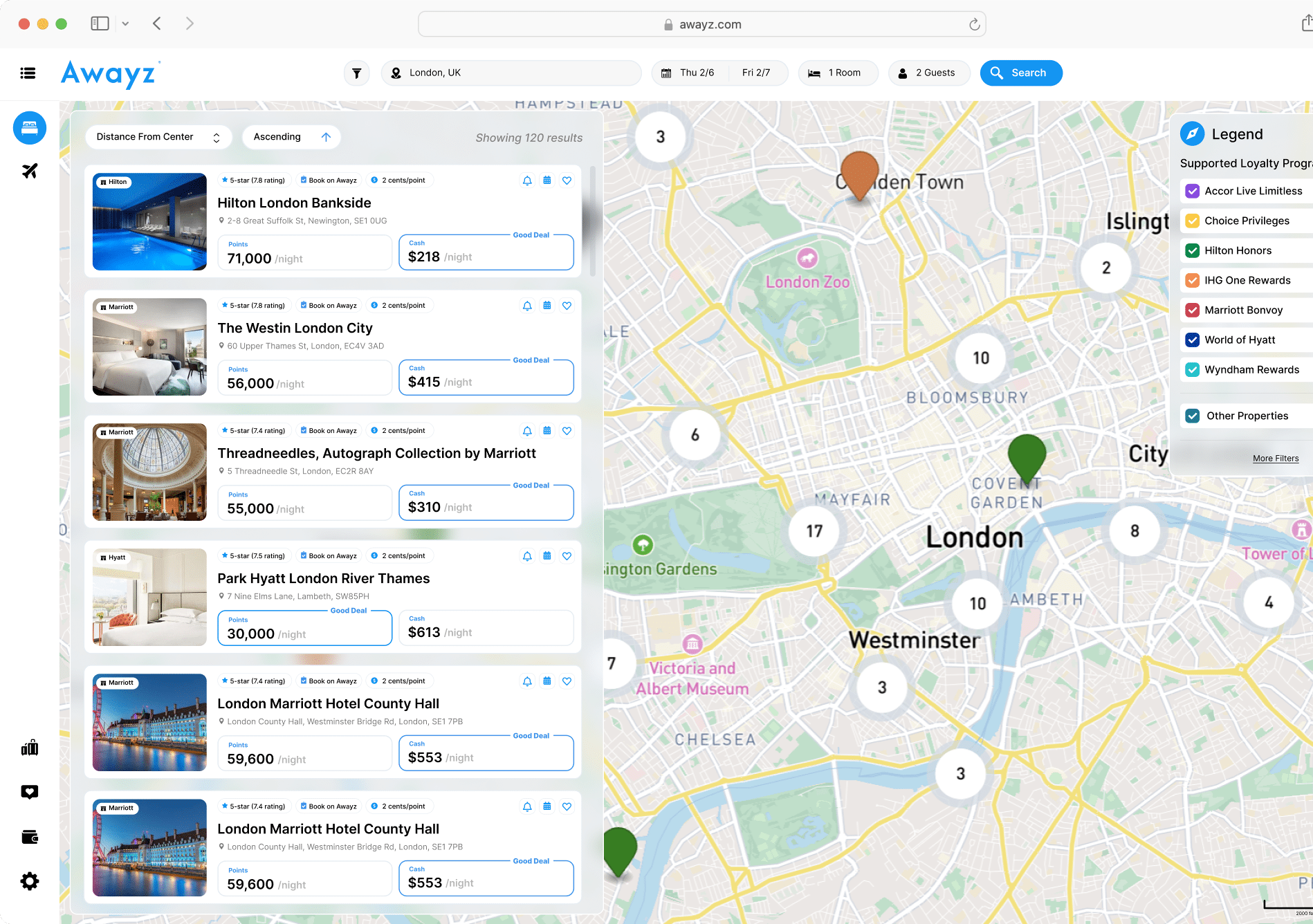Toggle Marriott Bonvoy checkbox in legend

pos(1193,310)
